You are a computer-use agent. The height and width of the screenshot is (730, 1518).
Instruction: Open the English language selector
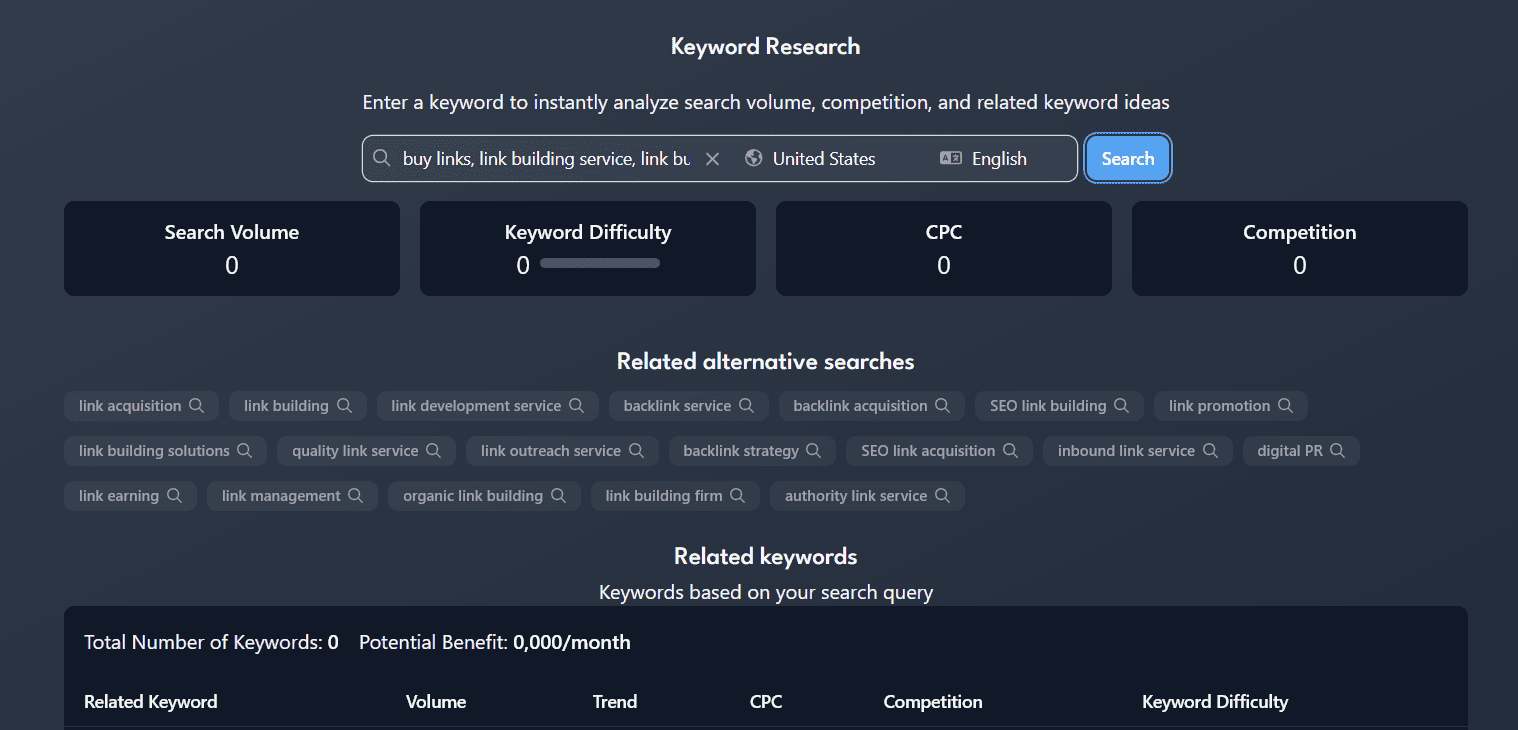click(999, 158)
